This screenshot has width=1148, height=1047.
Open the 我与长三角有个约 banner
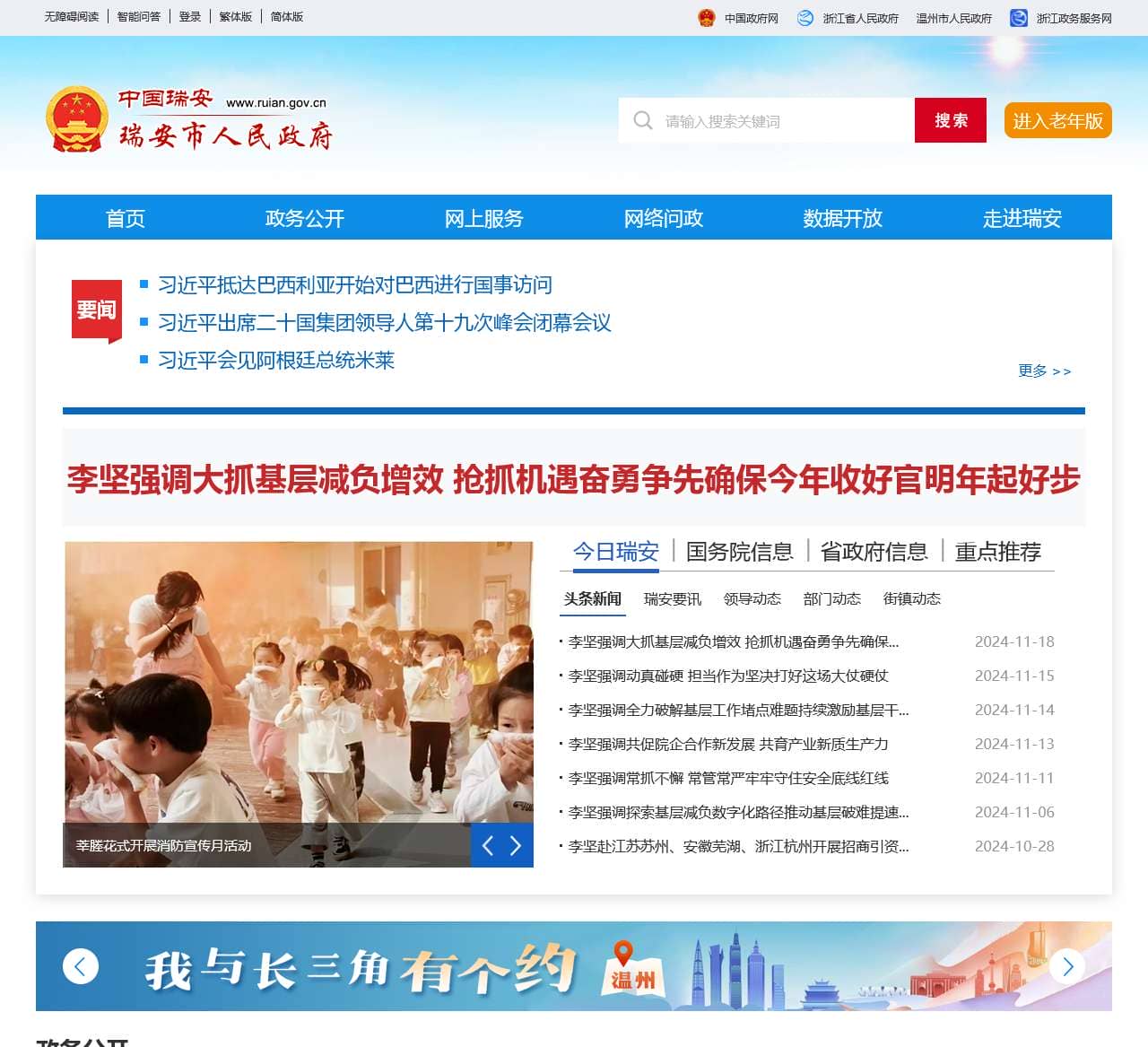pos(574,966)
